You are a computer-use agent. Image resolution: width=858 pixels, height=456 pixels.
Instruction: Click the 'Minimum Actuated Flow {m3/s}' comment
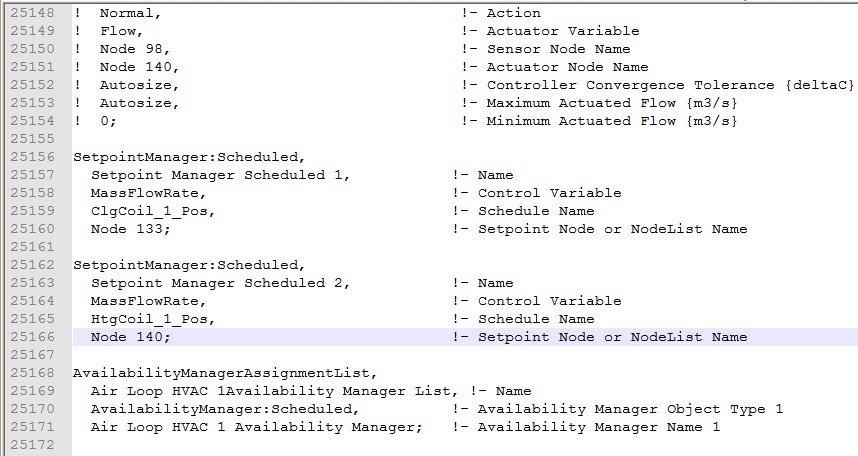coord(612,121)
